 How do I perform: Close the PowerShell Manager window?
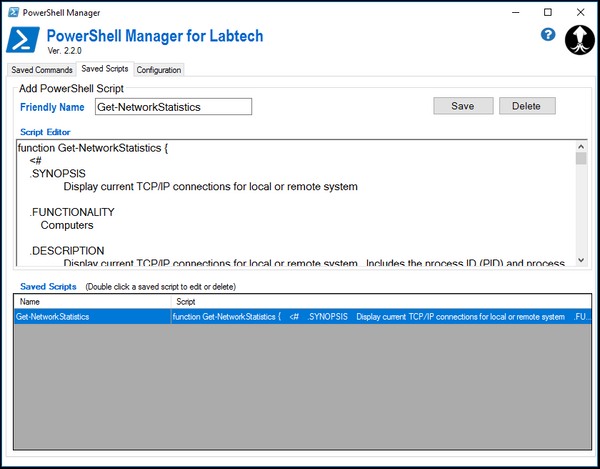coord(580,12)
